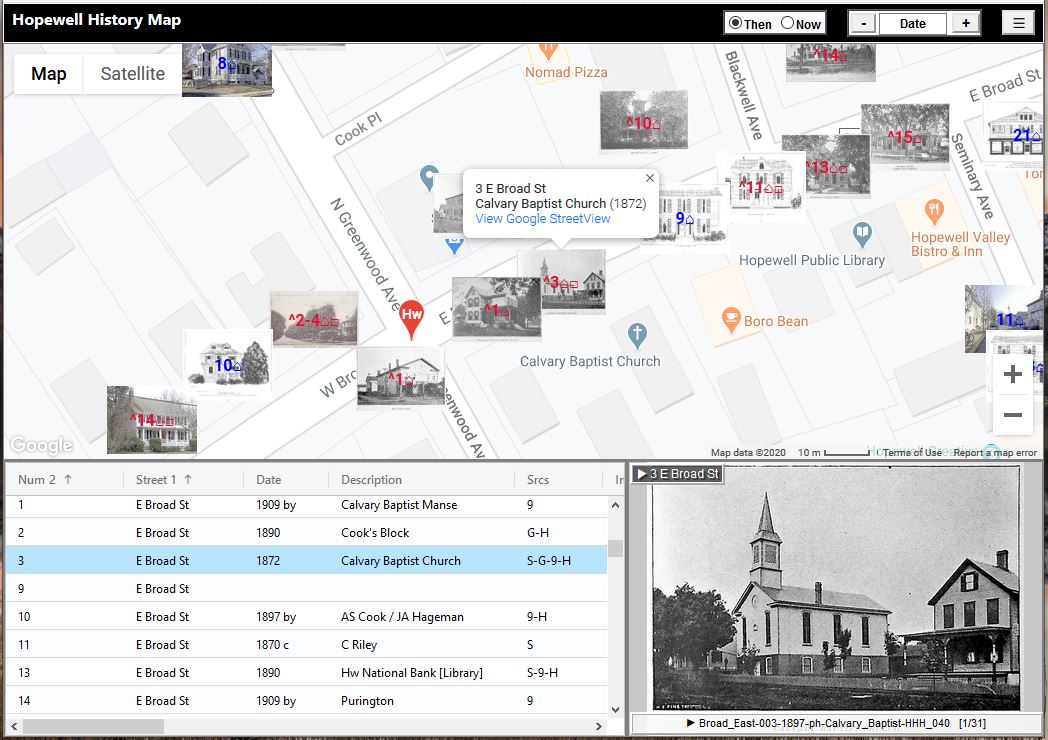Click the Boro Bean cafe pin
The height and width of the screenshot is (740, 1048).
pyautogui.click(x=730, y=320)
